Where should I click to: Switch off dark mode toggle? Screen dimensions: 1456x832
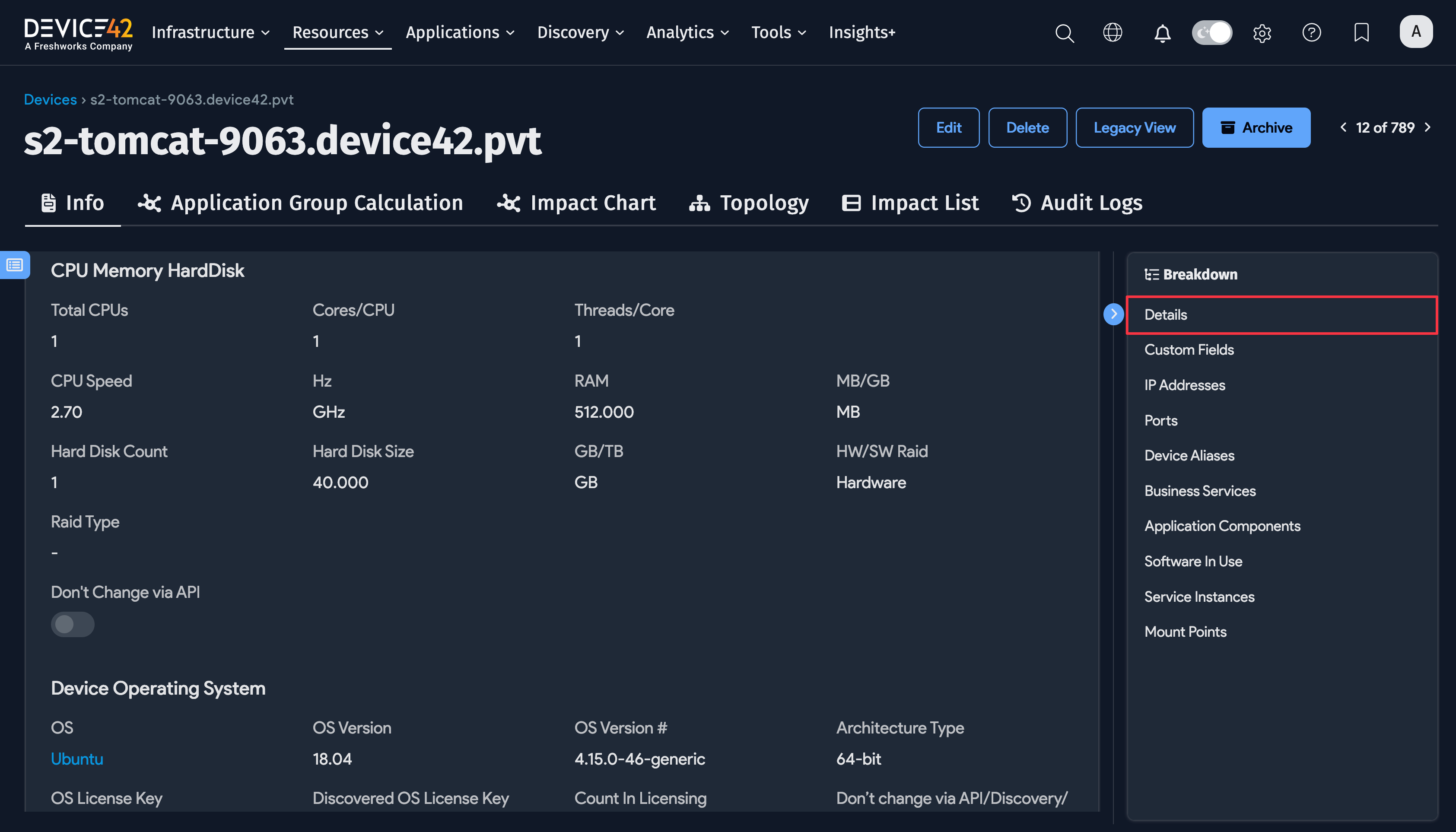[1211, 32]
